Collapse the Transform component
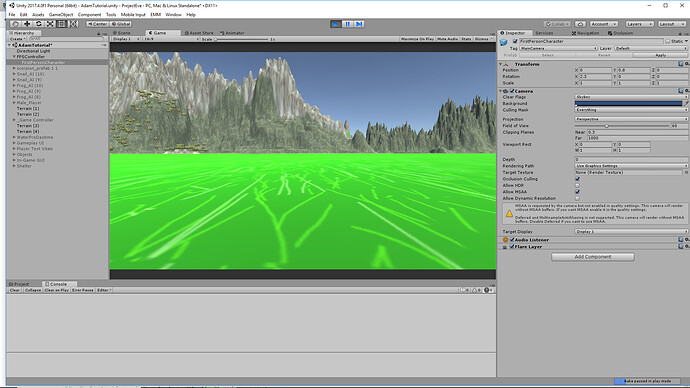Image resolution: width=690 pixels, height=388 pixels. pos(501,64)
